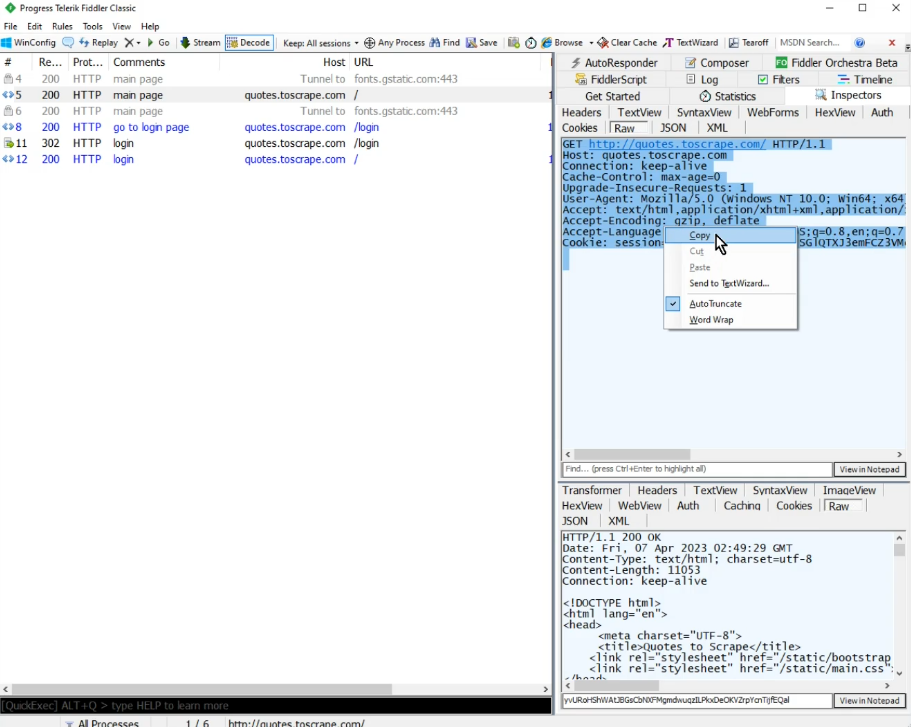This screenshot has width=911, height=727.
Task: Switch to the AutoResponder tab
Action: click(614, 63)
